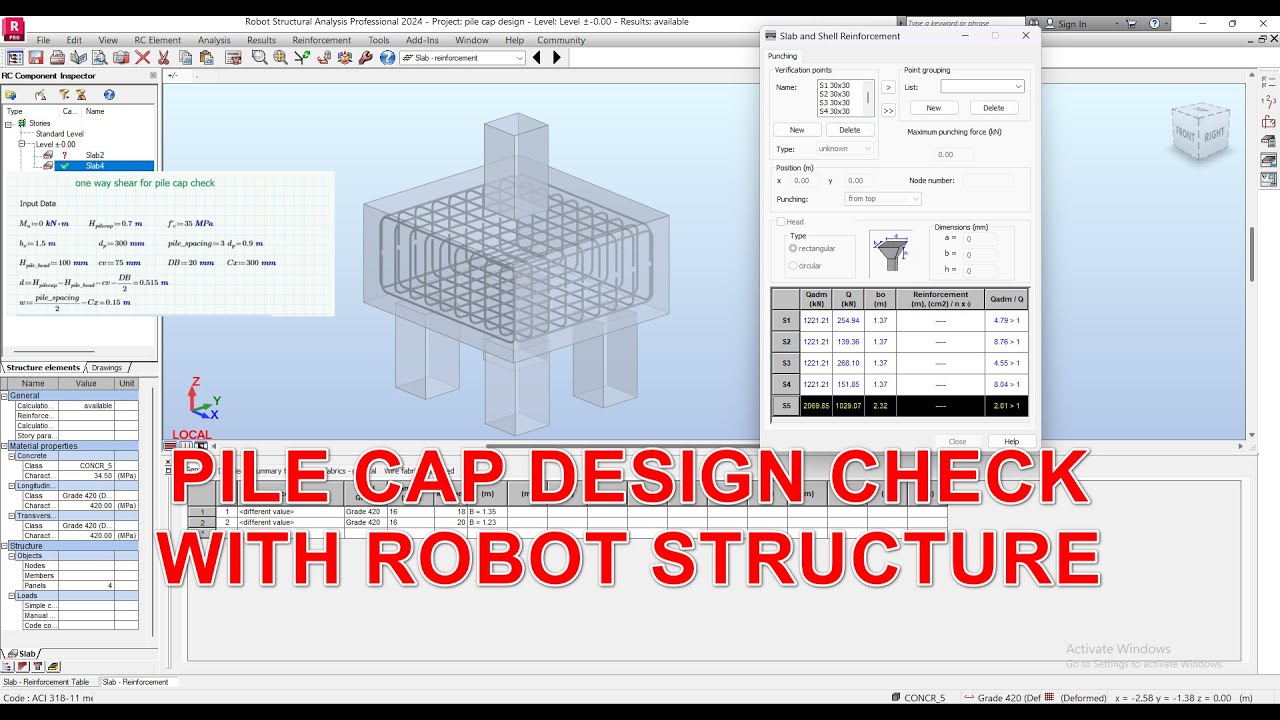Click Delete under Point grouping

(x=994, y=108)
